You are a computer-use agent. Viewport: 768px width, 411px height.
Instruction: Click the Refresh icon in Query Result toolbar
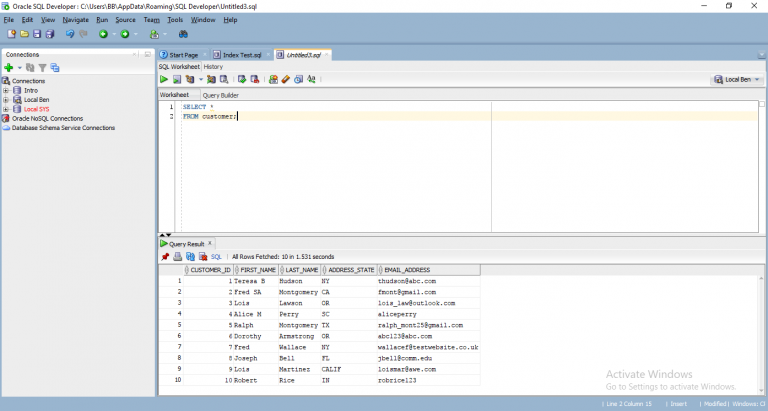coord(190,257)
